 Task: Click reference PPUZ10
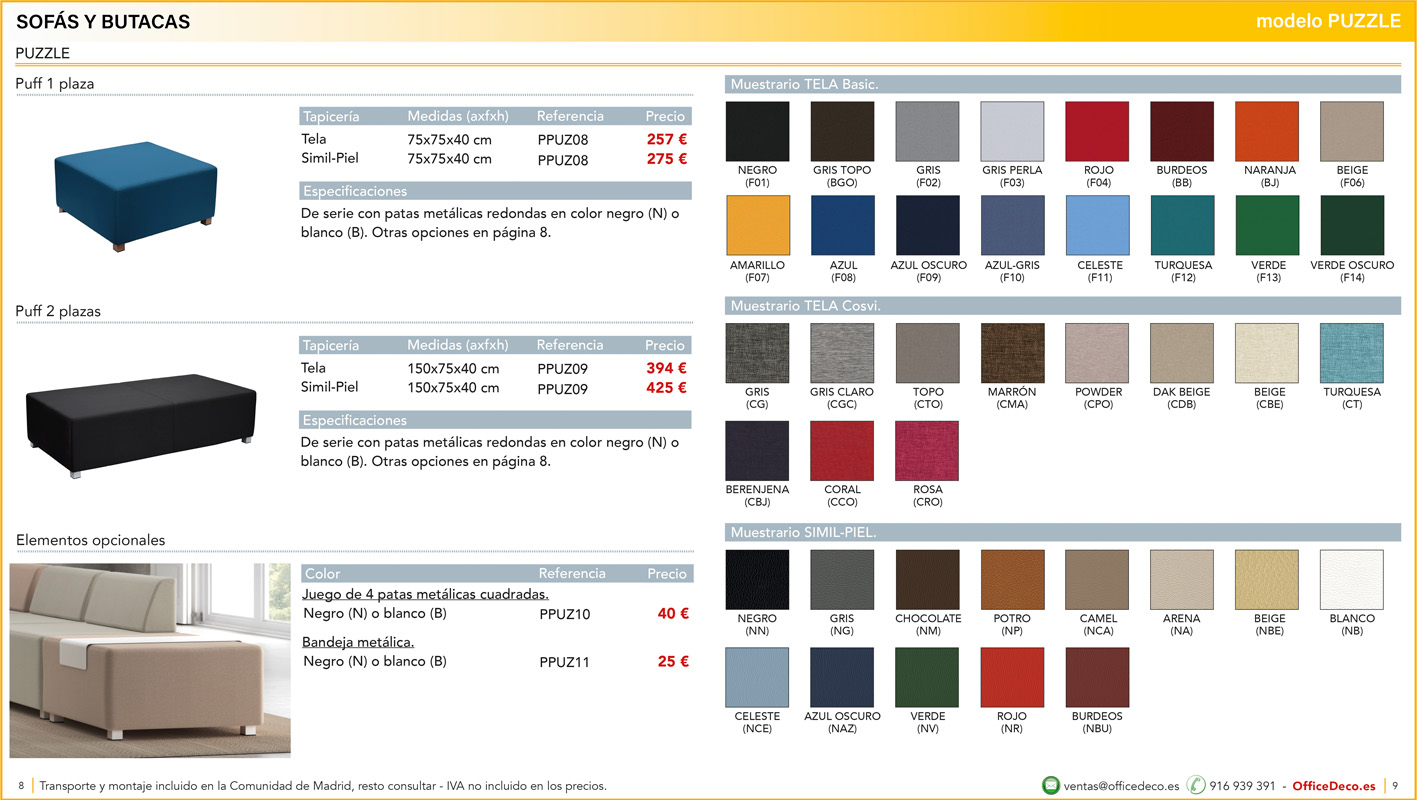click(565, 614)
